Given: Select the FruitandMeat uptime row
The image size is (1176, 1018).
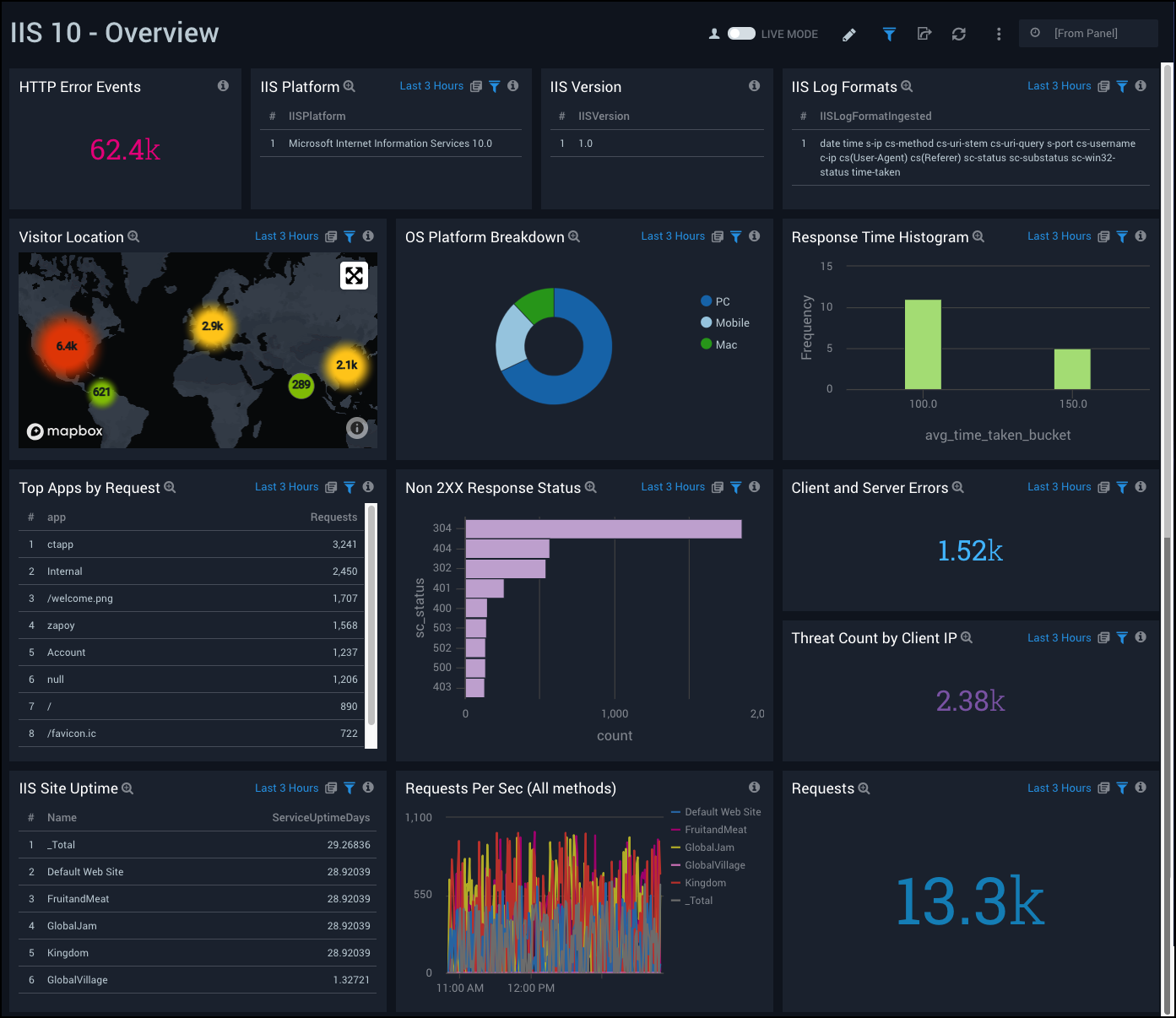Looking at the screenshot, I should click(198, 899).
